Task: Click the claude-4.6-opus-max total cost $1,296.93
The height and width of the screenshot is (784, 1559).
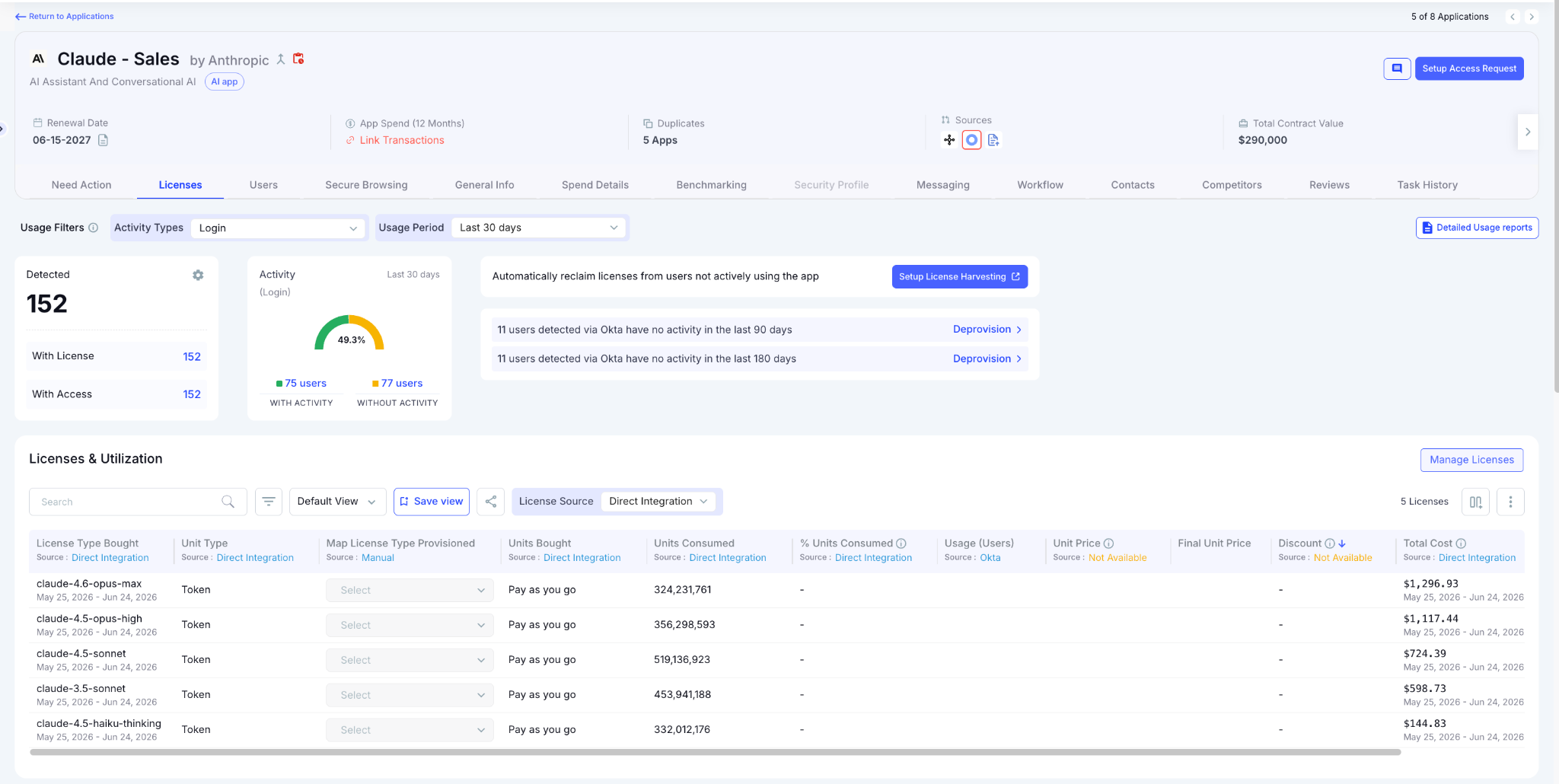Action: 1431,584
